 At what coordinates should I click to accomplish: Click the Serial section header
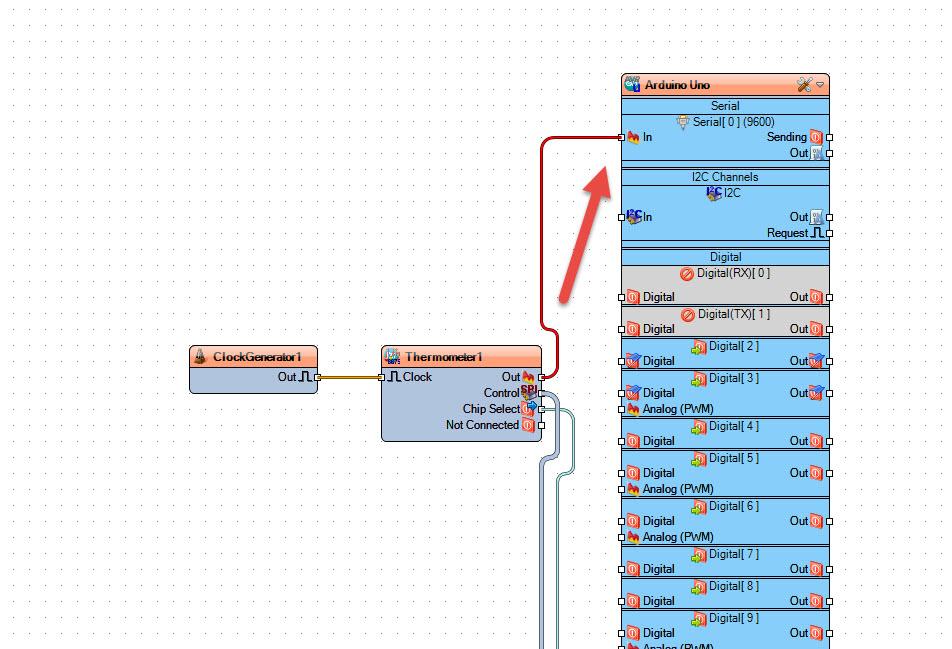click(726, 106)
